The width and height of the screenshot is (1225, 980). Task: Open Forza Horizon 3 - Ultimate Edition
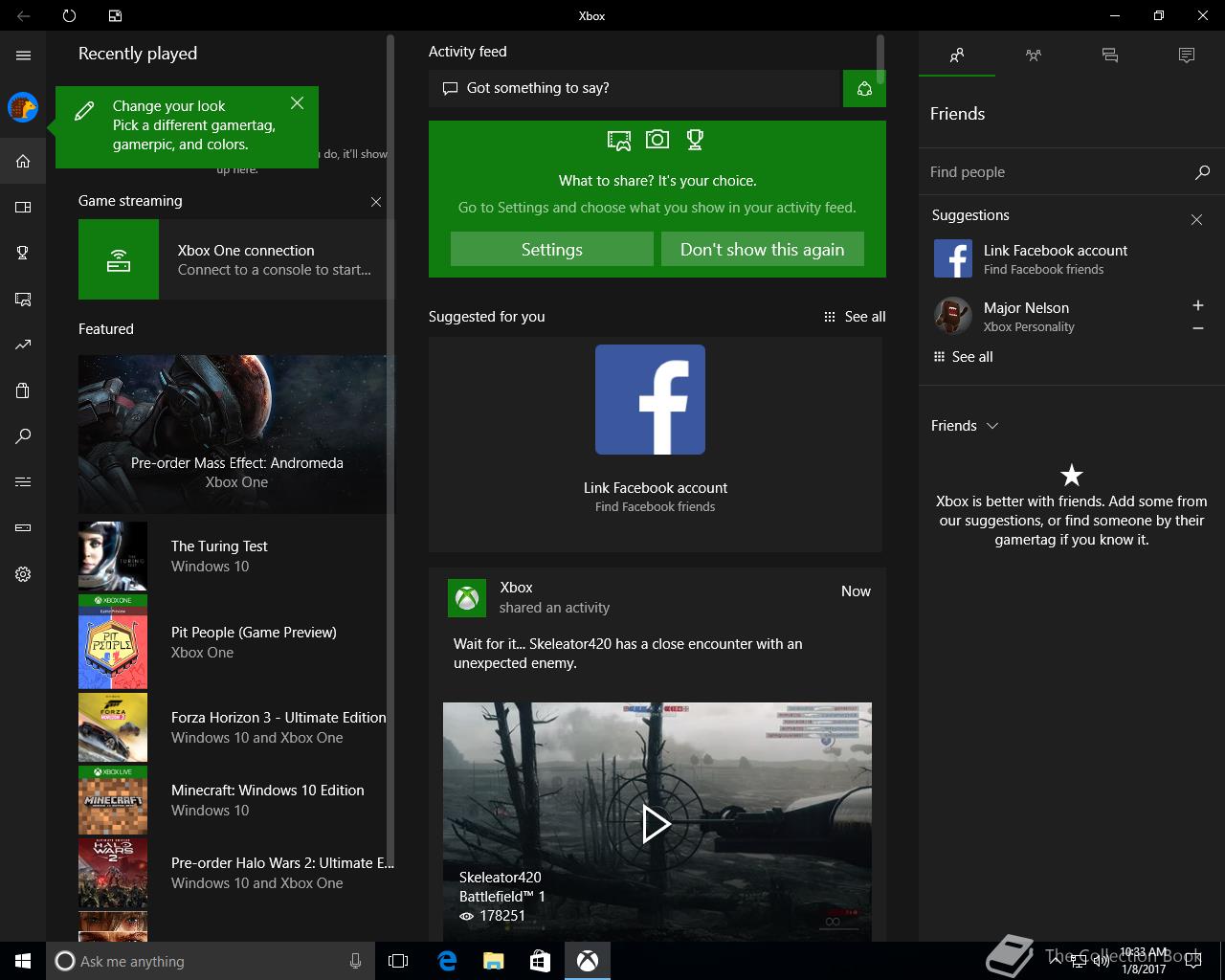coord(235,727)
